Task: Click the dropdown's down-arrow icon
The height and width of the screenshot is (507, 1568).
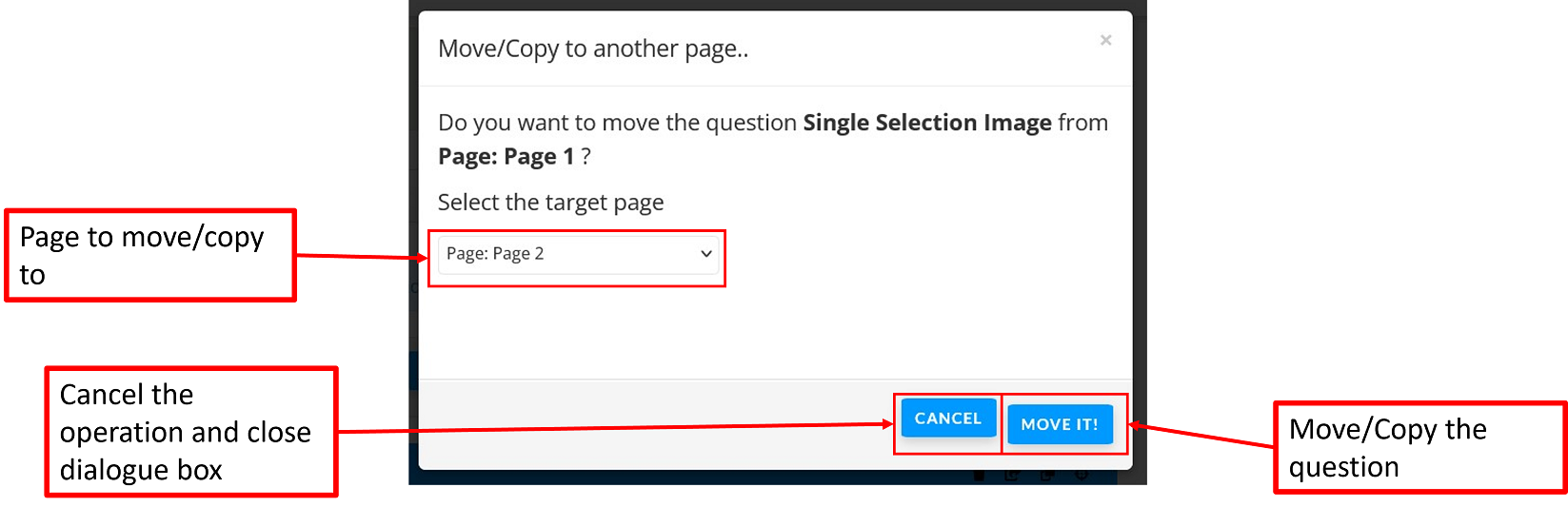Action: click(706, 254)
